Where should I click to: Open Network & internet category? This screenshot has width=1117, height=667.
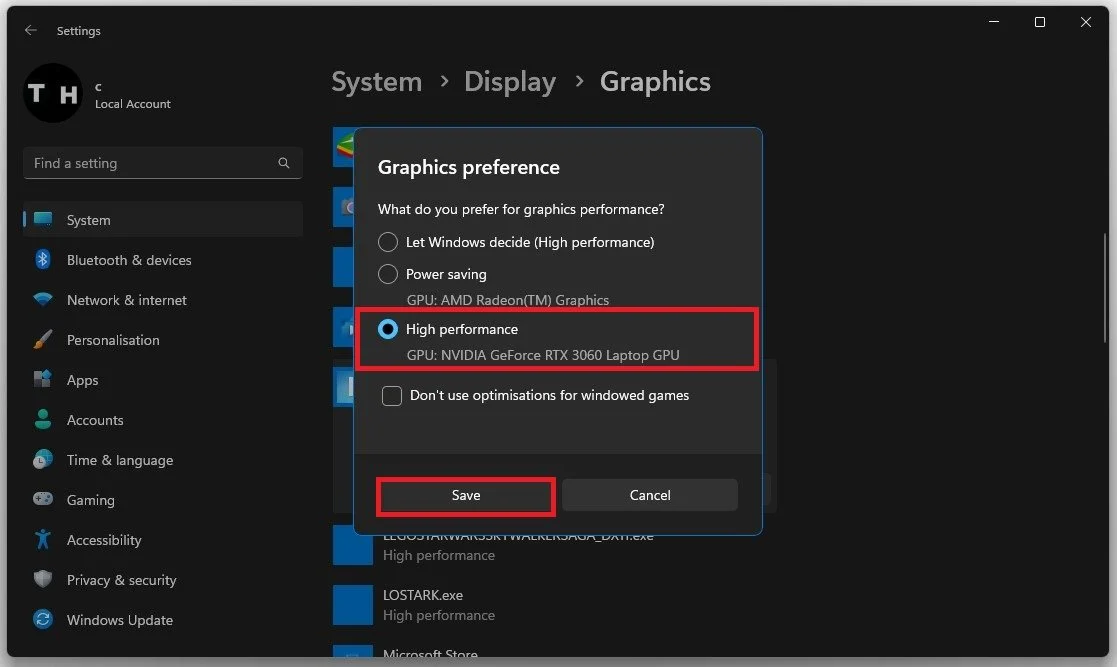[163, 299]
